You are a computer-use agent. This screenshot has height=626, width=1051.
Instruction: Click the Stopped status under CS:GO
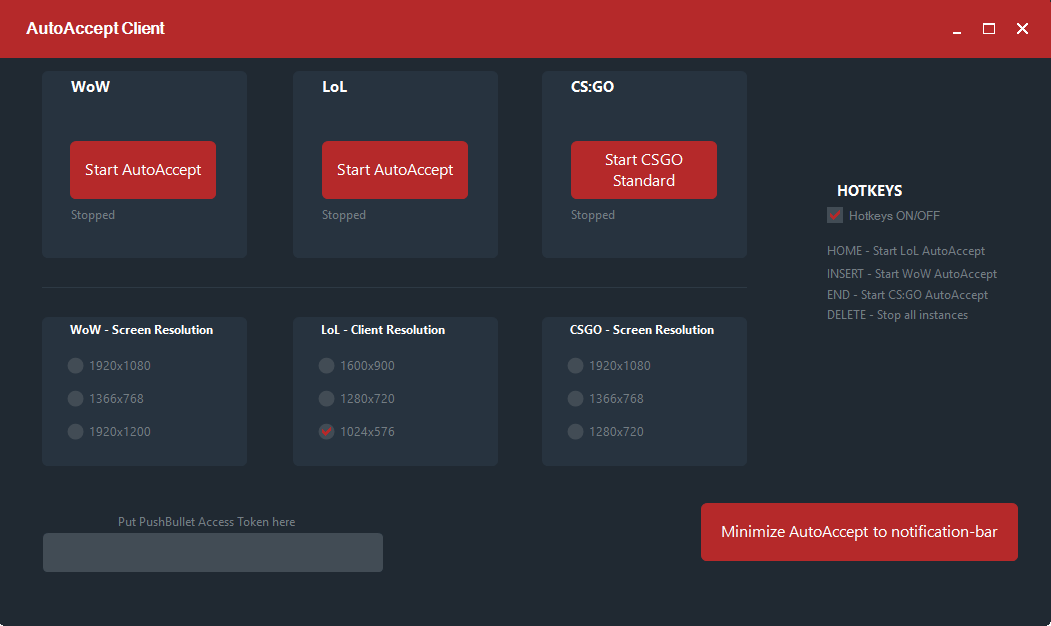593,214
